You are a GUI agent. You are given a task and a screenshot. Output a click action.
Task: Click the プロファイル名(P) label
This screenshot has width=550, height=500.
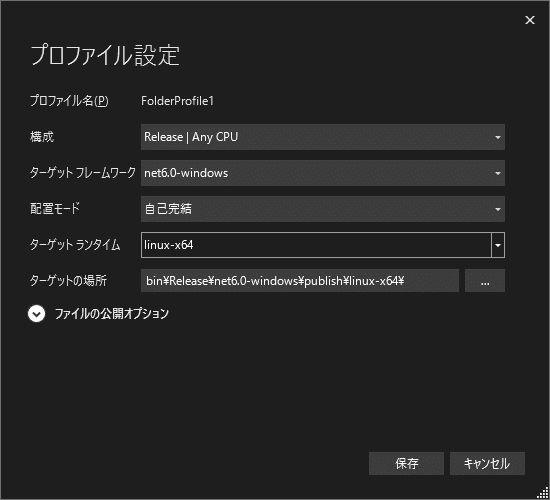69,101
